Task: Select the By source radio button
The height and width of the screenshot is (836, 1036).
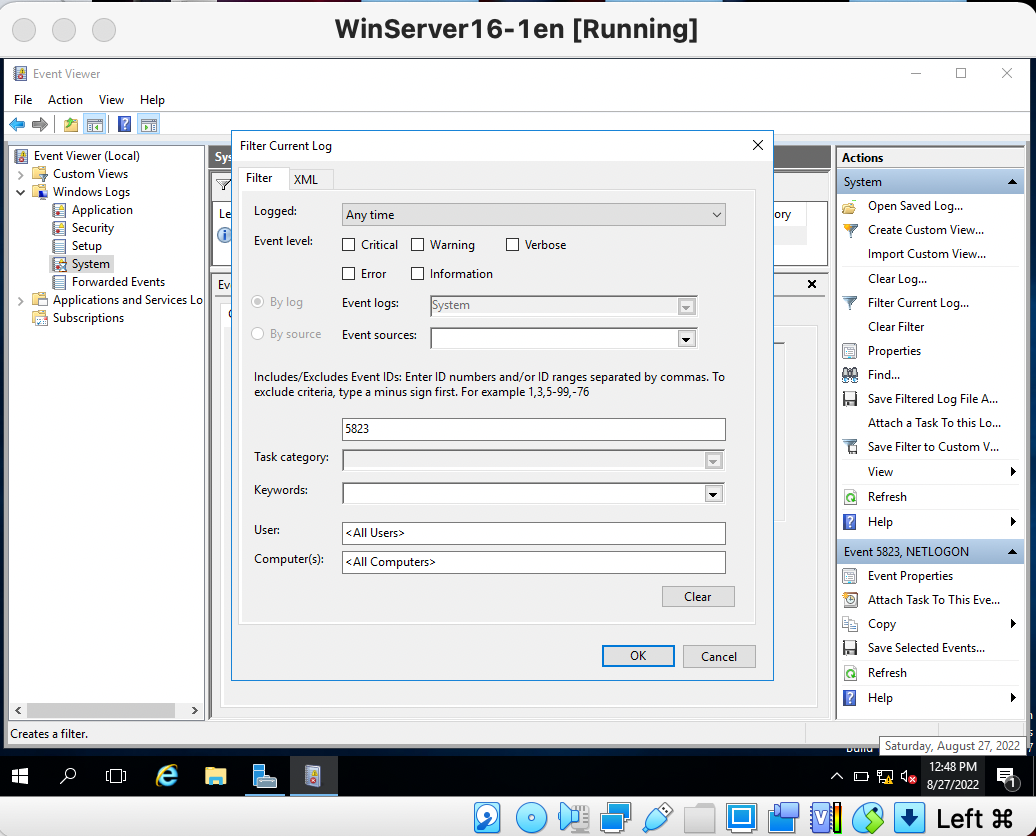Action: pyautogui.click(x=258, y=334)
